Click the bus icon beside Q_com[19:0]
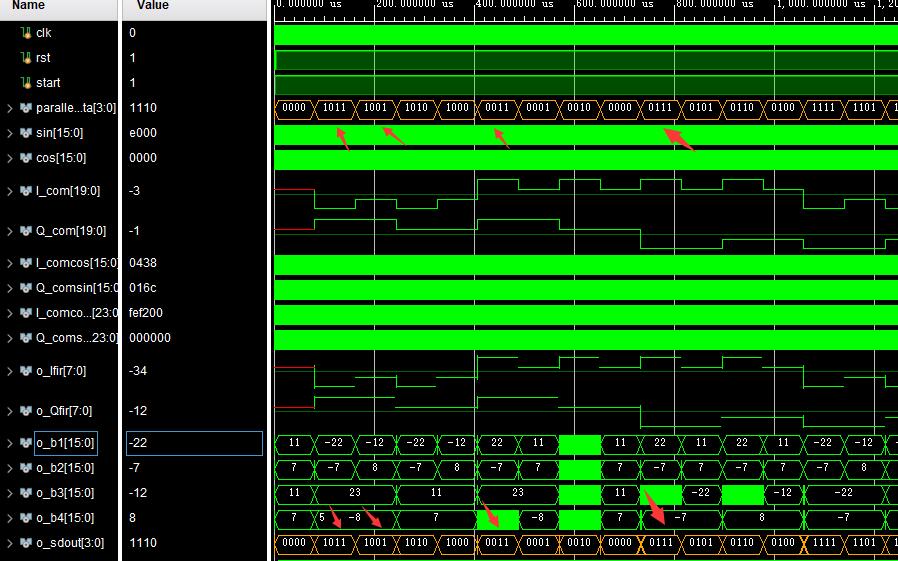 [26, 231]
